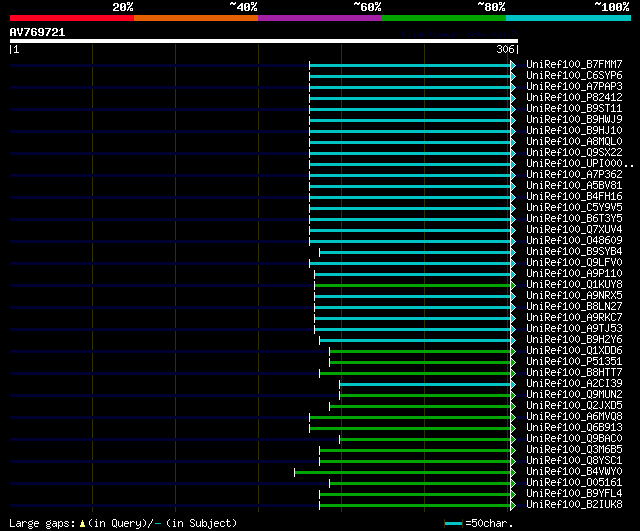Select UniRef100_A9RKC7 hit

[x=574, y=318]
